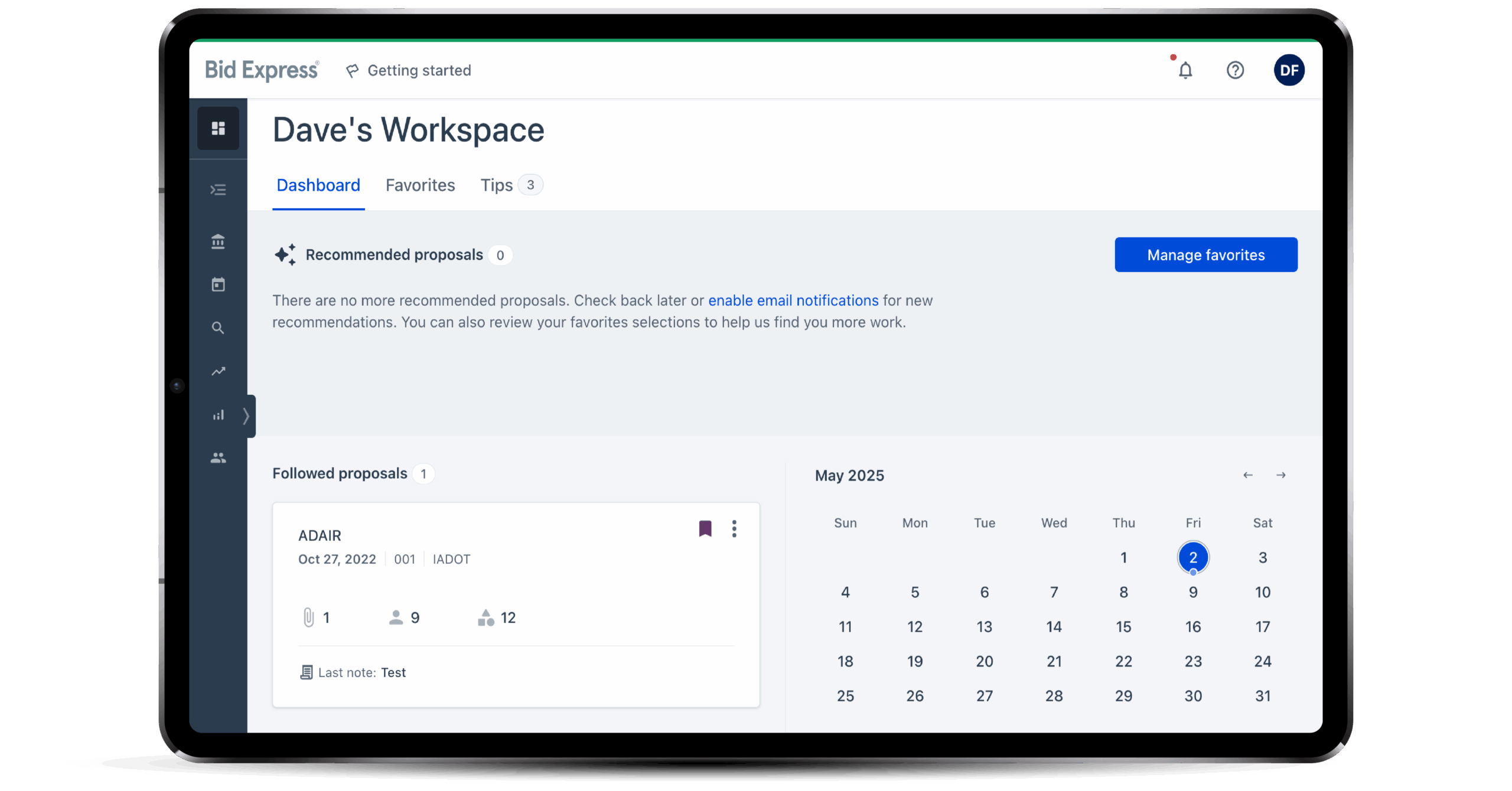
Task: Click the Manage favorites button
Action: click(x=1205, y=255)
